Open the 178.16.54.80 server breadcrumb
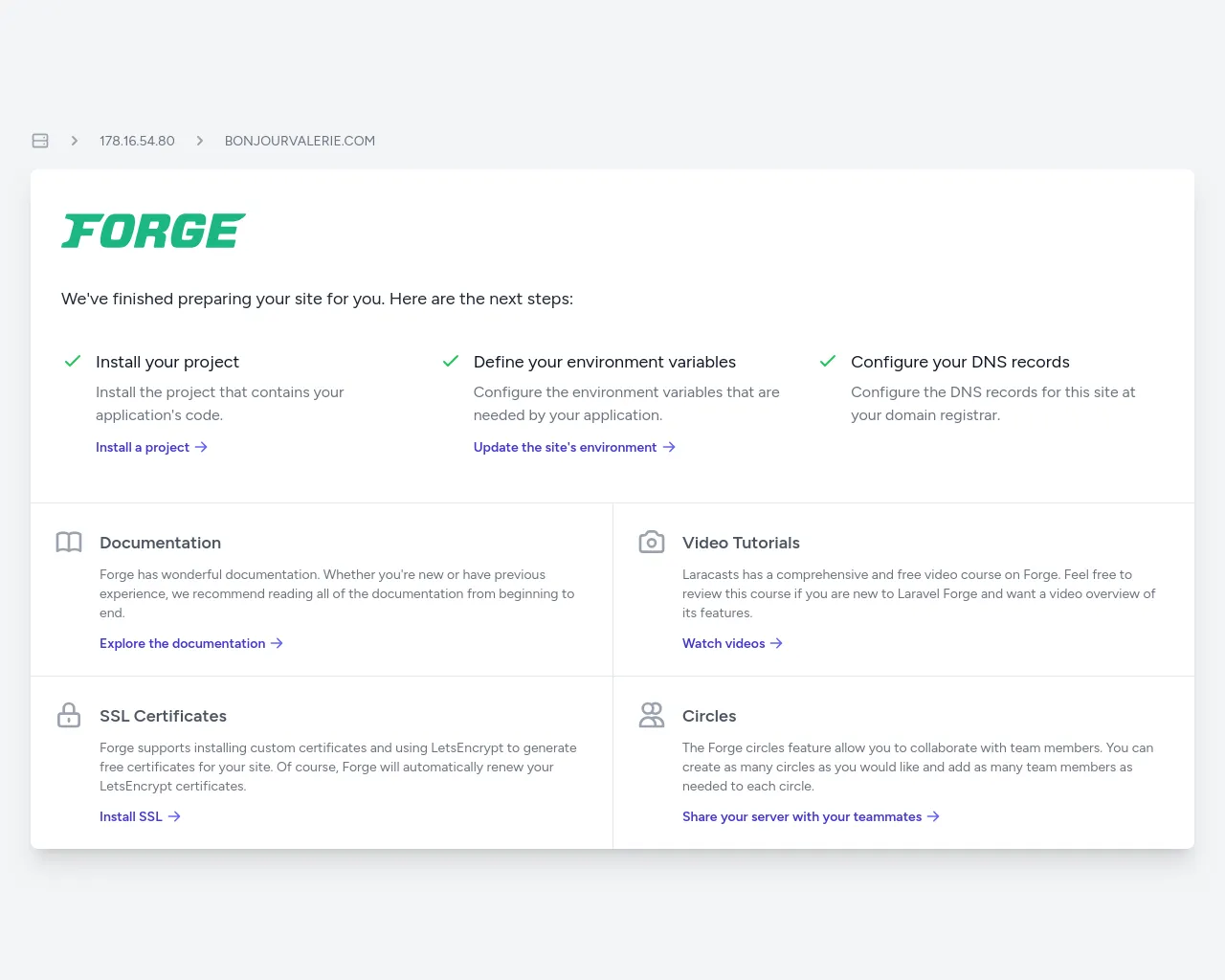Screen dimensions: 1225x980 click(x=137, y=141)
